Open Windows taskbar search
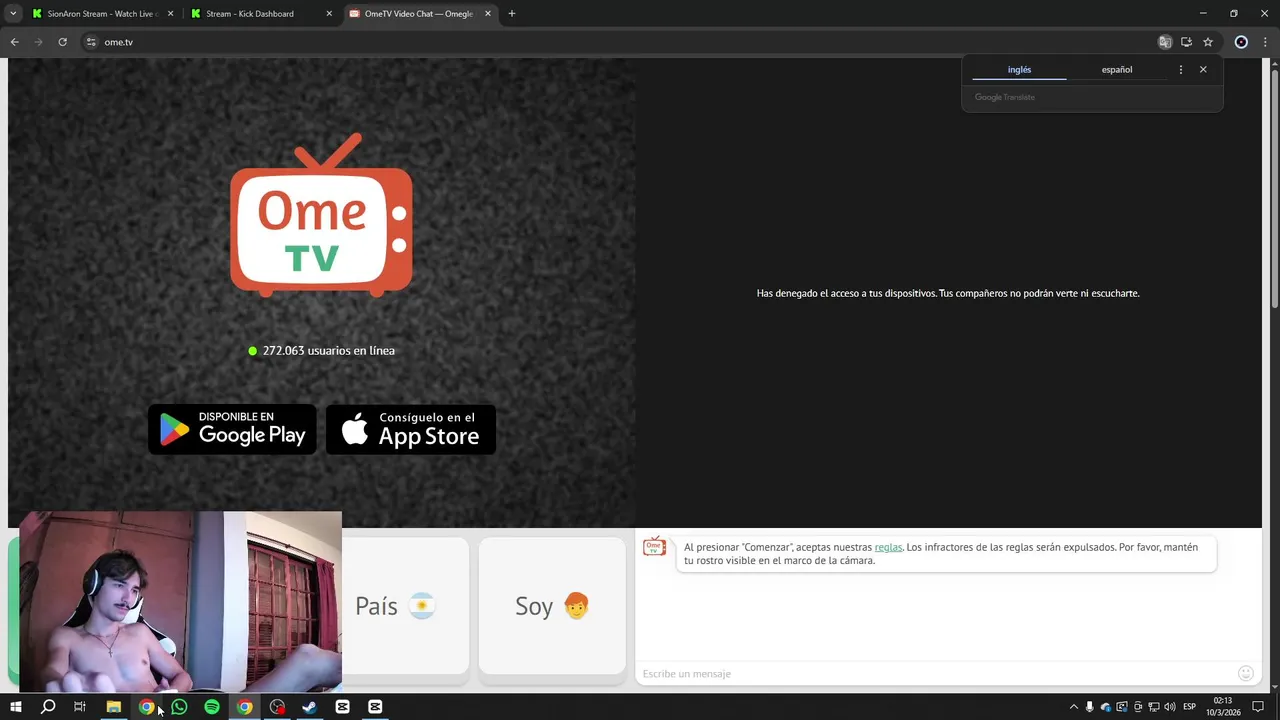This screenshot has width=1280, height=720. 48,707
